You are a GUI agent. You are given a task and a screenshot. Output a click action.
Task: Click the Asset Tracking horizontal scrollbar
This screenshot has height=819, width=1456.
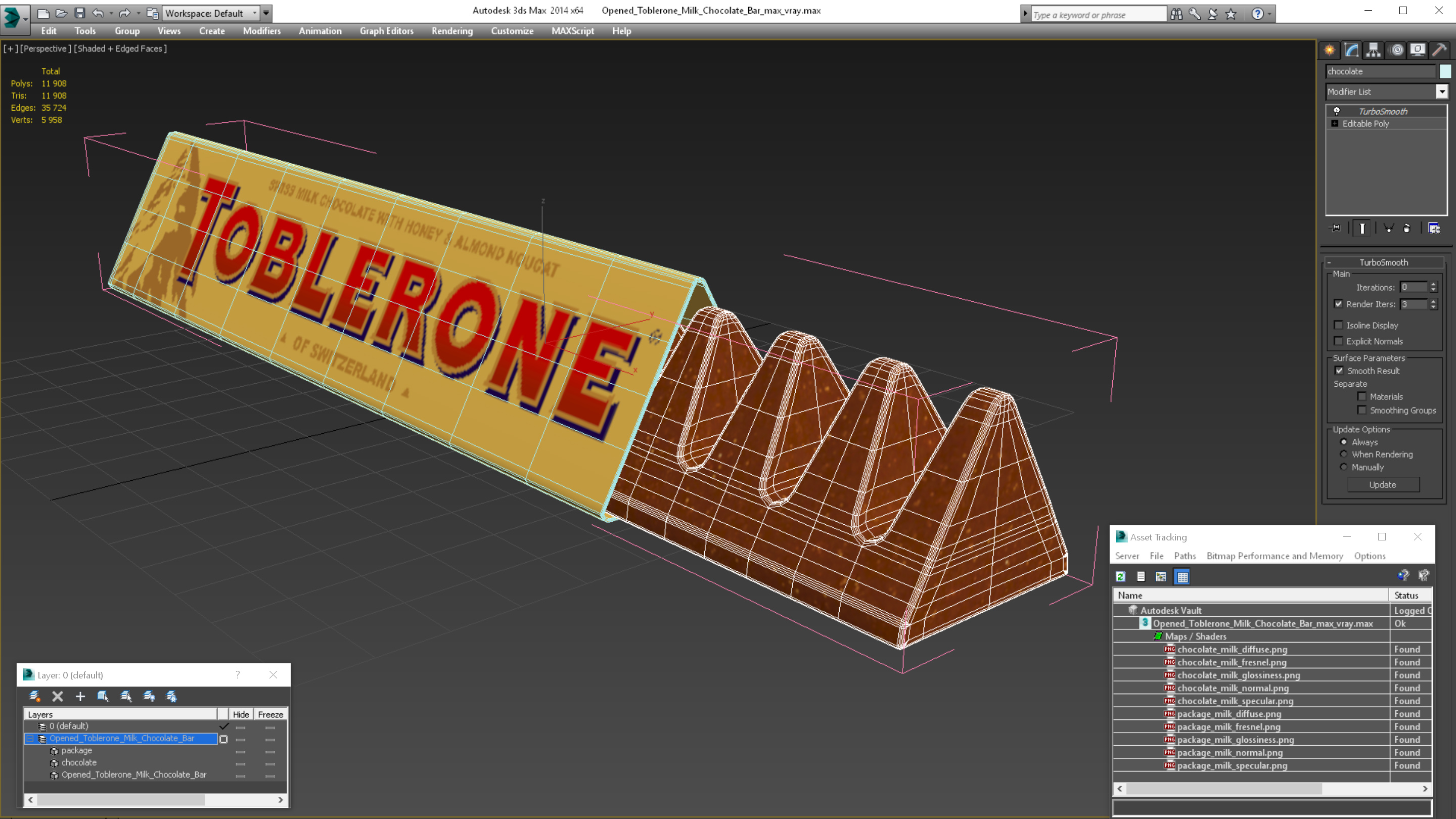pyautogui.click(x=1272, y=789)
